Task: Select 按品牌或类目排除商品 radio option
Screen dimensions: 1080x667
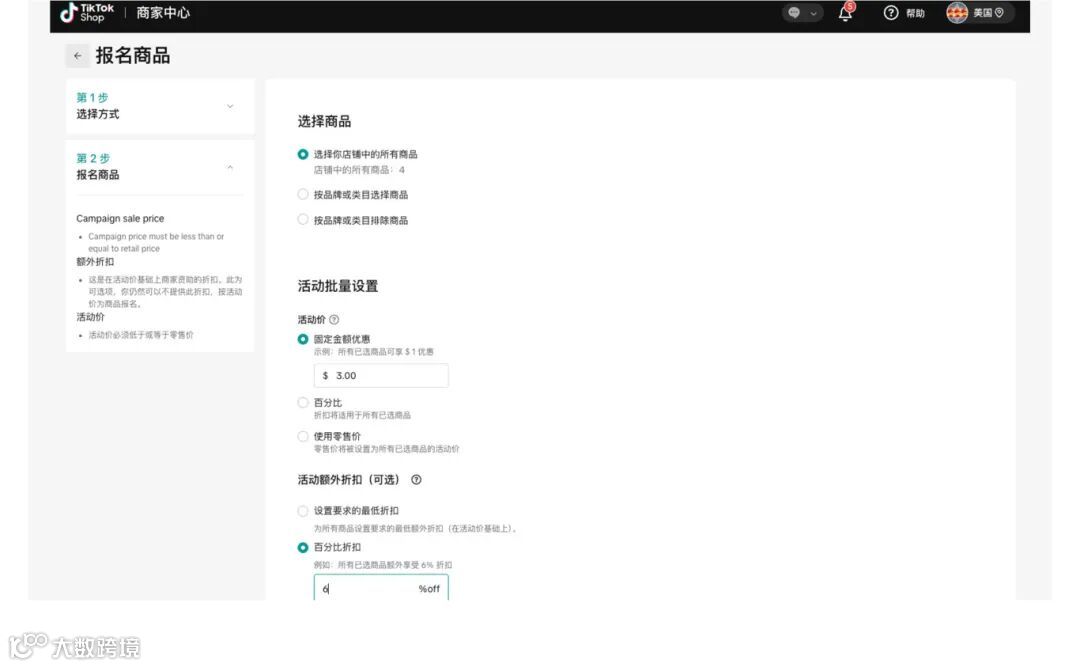Action: [302, 220]
